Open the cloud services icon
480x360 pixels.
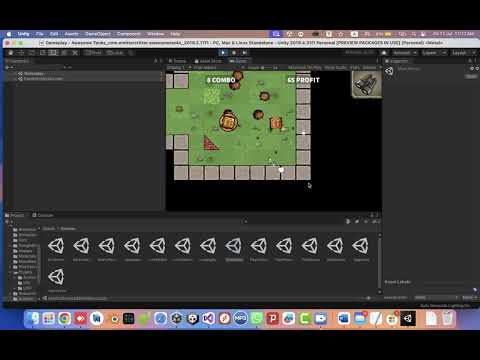(384, 53)
